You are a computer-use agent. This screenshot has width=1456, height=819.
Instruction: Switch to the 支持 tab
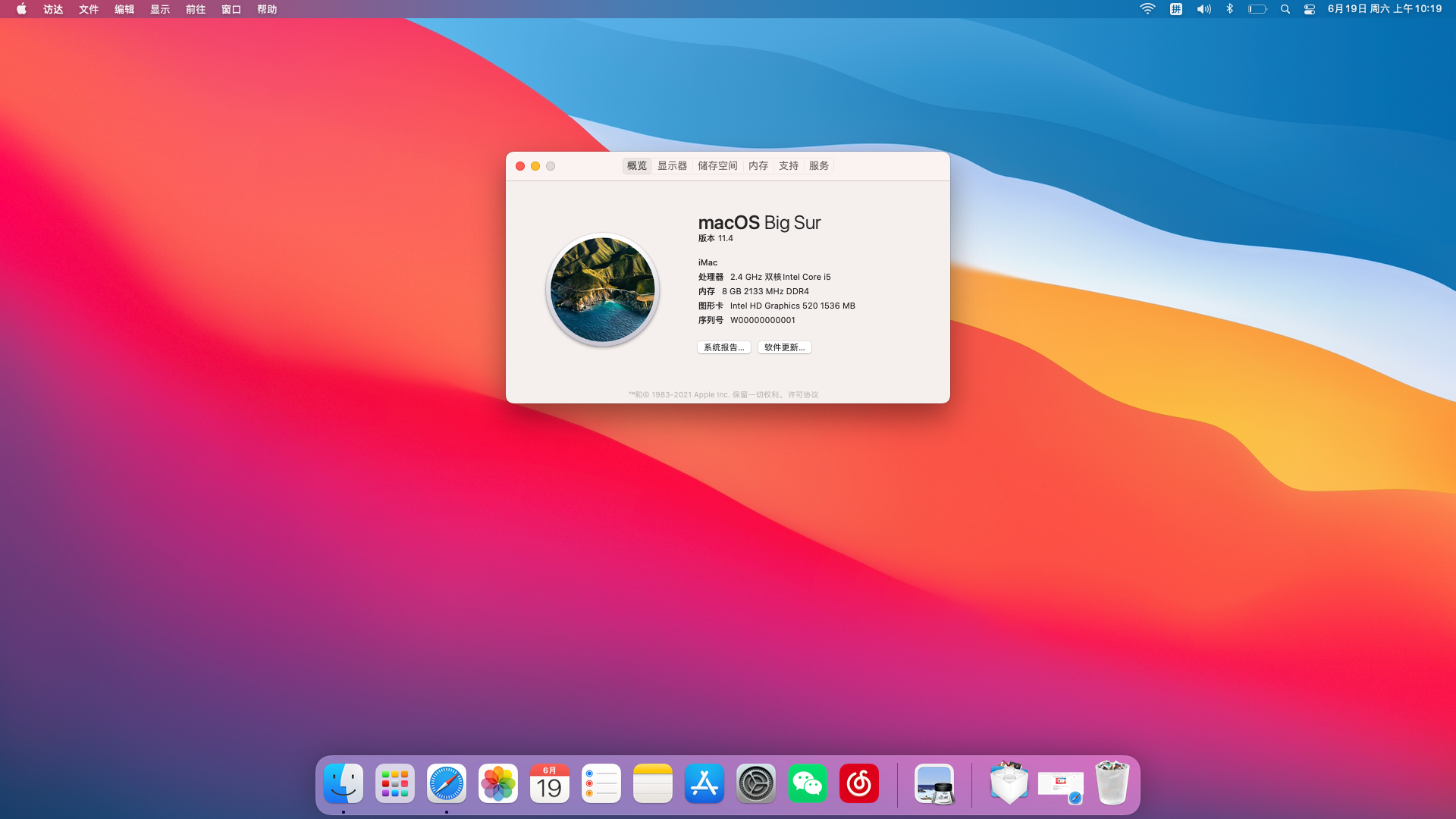pos(789,166)
